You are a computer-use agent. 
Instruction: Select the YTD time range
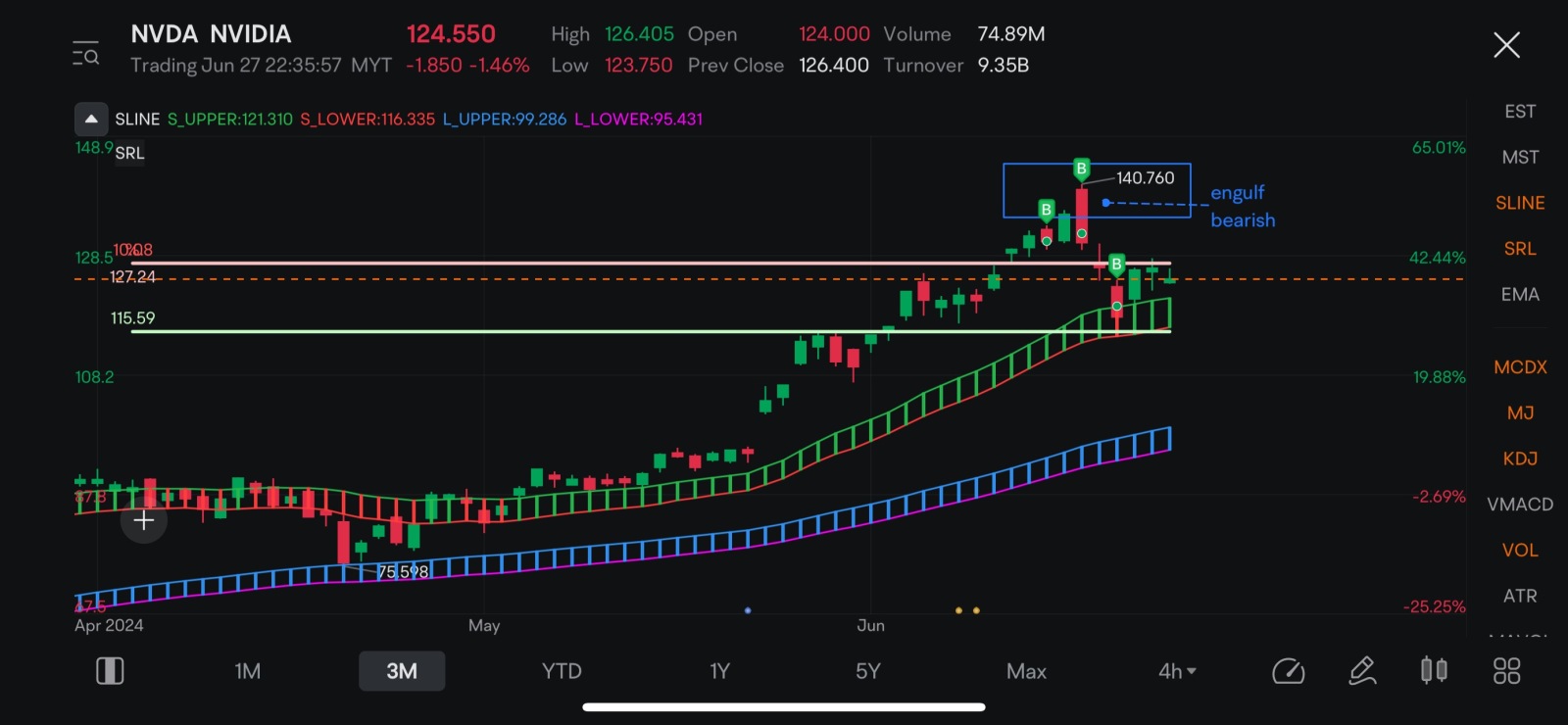(x=562, y=671)
